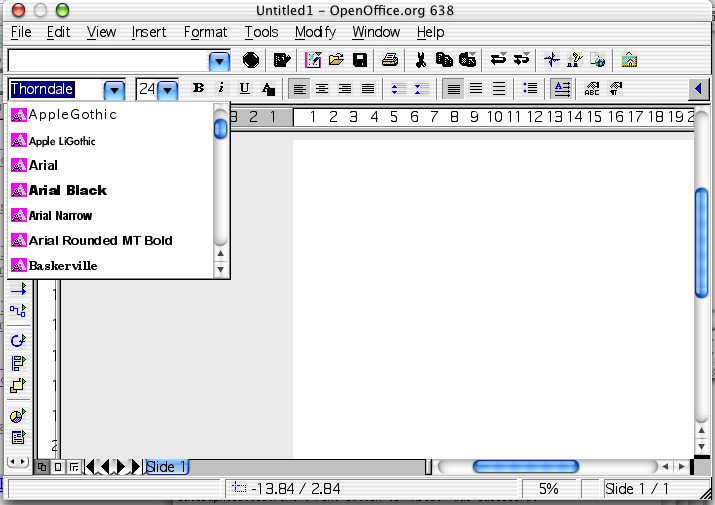Toggle Underline formatting
This screenshot has width=715, height=505.
click(x=244, y=88)
